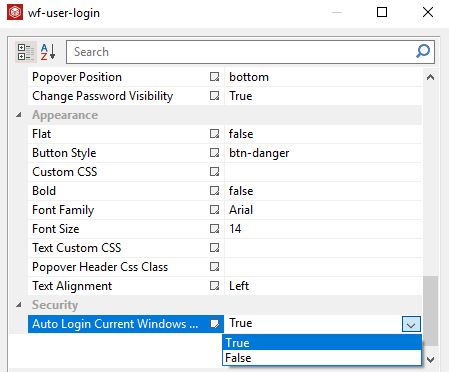Click the empty Custom CSS value field
The width and height of the screenshot is (449, 372).
tap(323, 172)
